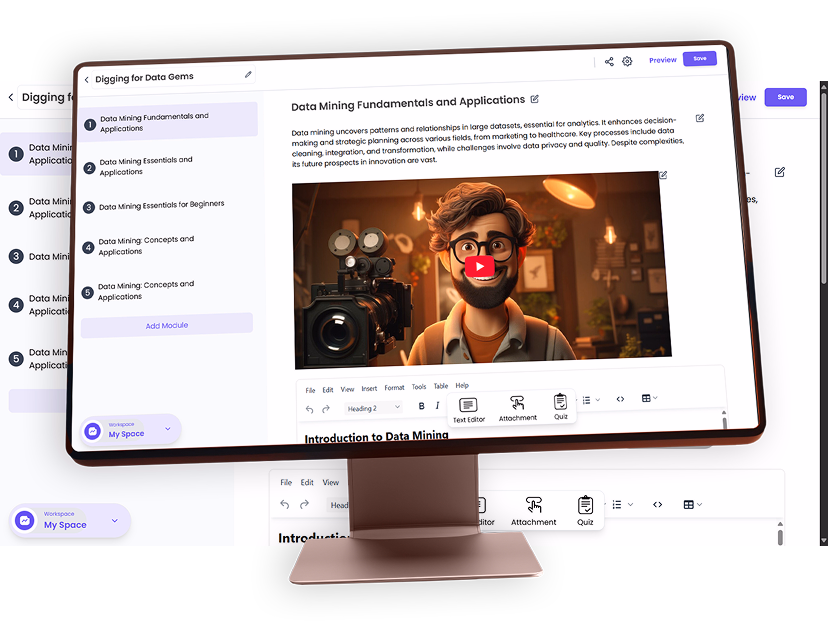Open the Table menu
Image resolution: width=828 pixels, height=627 pixels.
(441, 386)
